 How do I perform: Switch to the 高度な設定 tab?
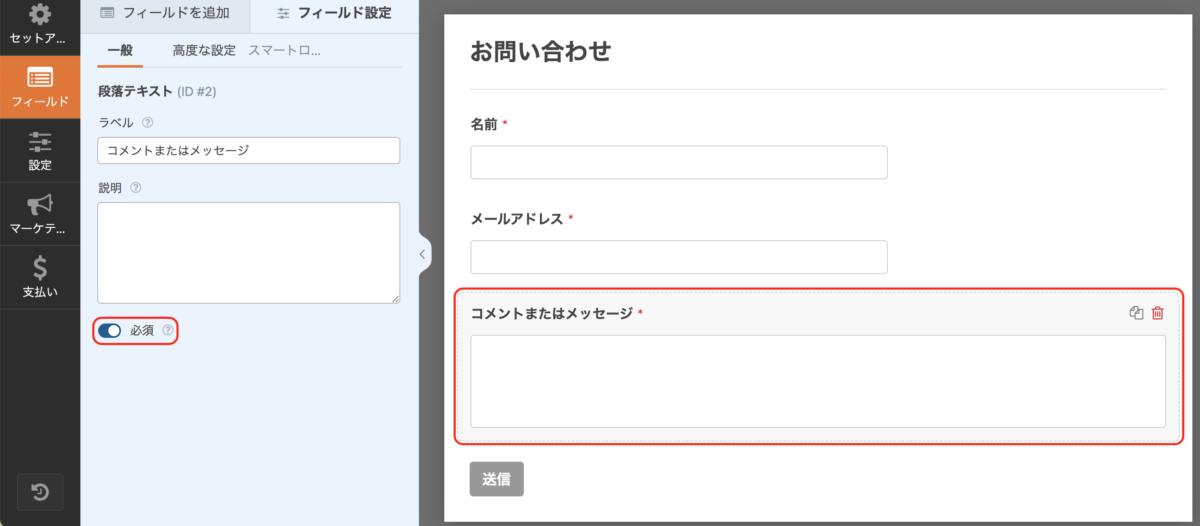(204, 50)
